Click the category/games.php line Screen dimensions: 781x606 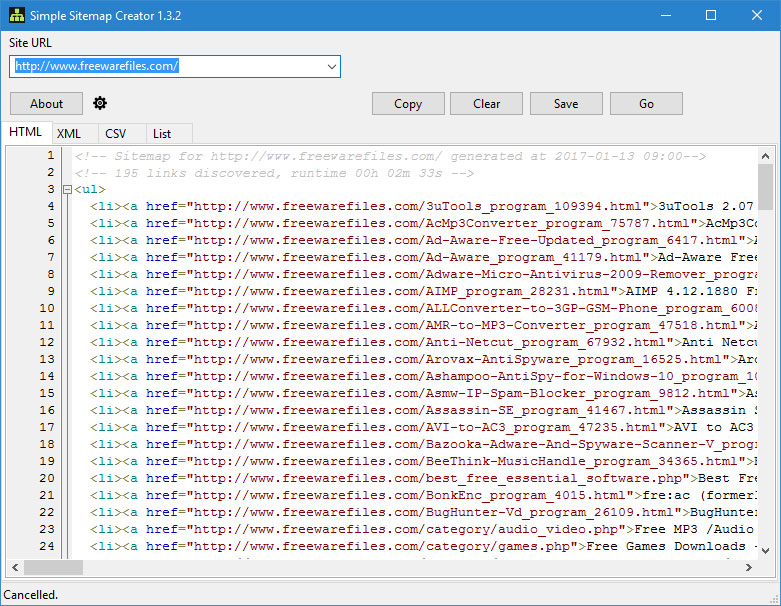click(423, 546)
